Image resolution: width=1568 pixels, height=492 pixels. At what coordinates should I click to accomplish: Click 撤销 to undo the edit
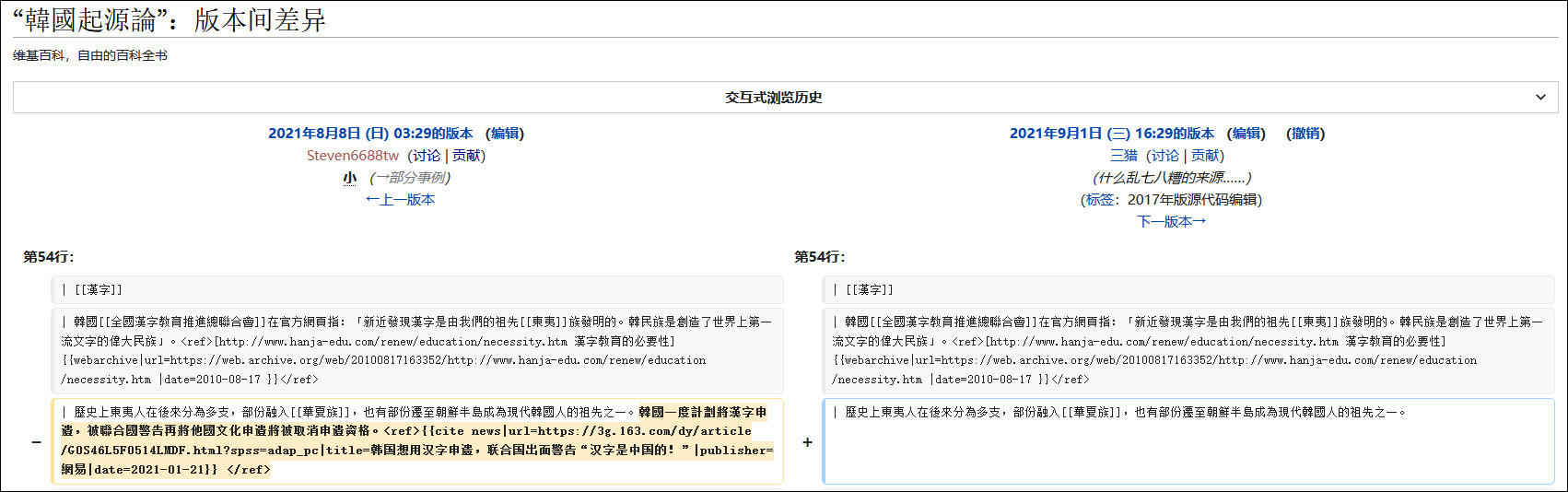tap(1305, 134)
